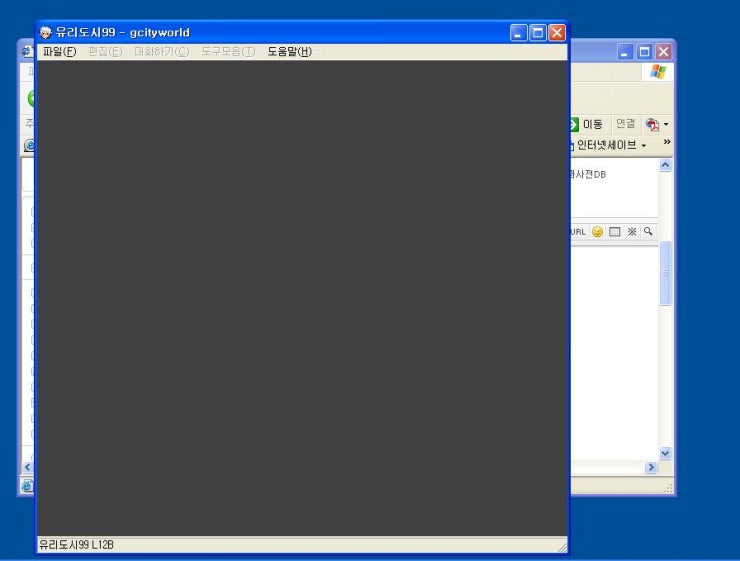
Task: Click the 유리도시99 app icon in title bar
Action: (46, 32)
